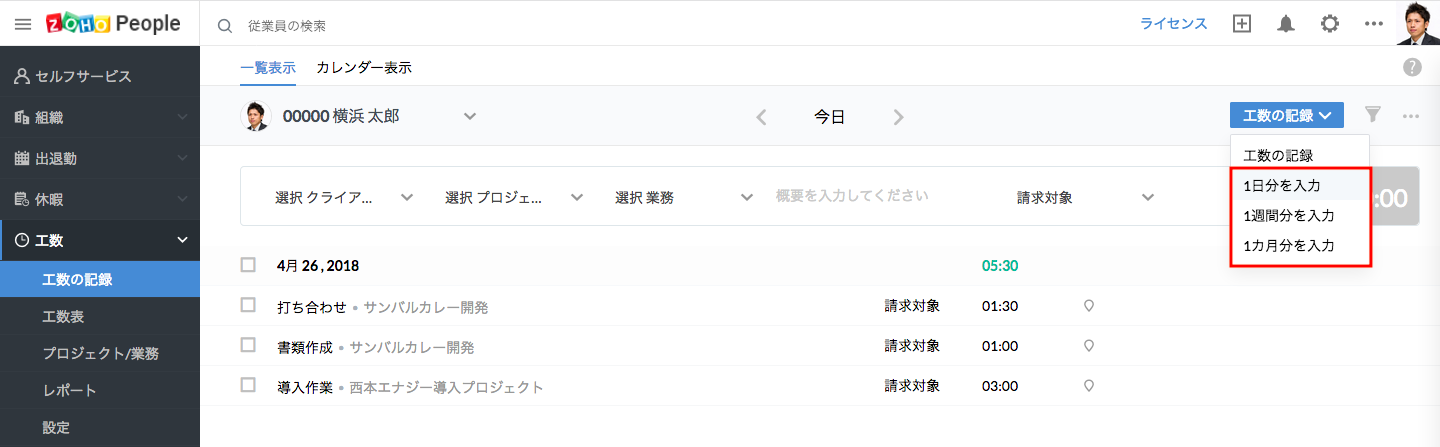Go to the next day arrow
Screen dimensions: 1440x447
click(898, 117)
